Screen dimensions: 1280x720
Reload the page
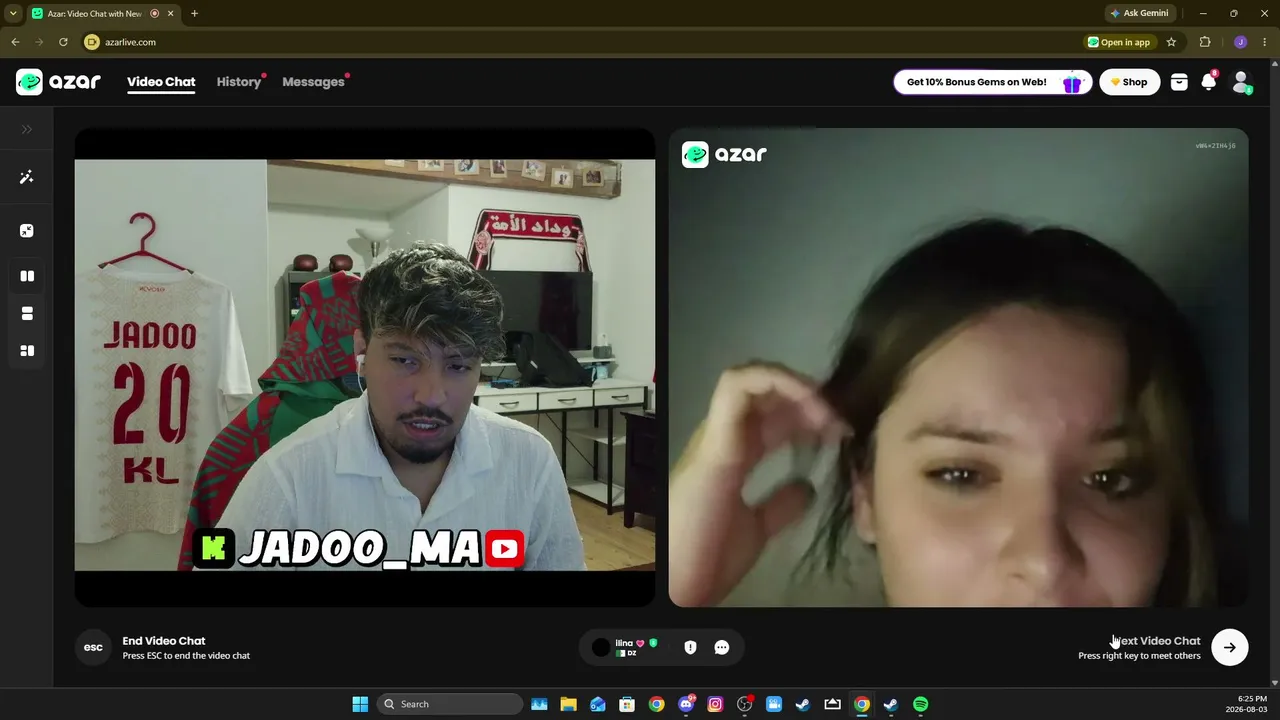63,42
